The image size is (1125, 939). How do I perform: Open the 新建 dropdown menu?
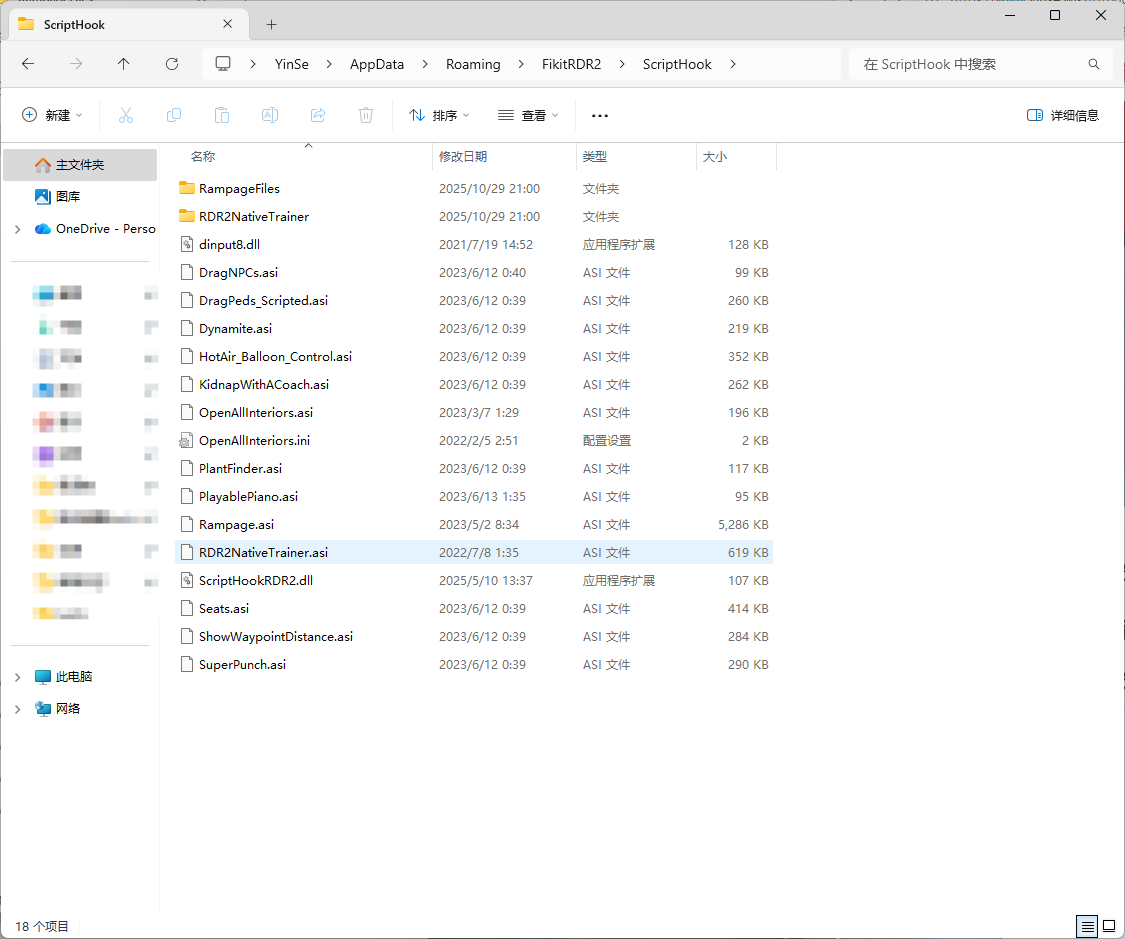(53, 115)
